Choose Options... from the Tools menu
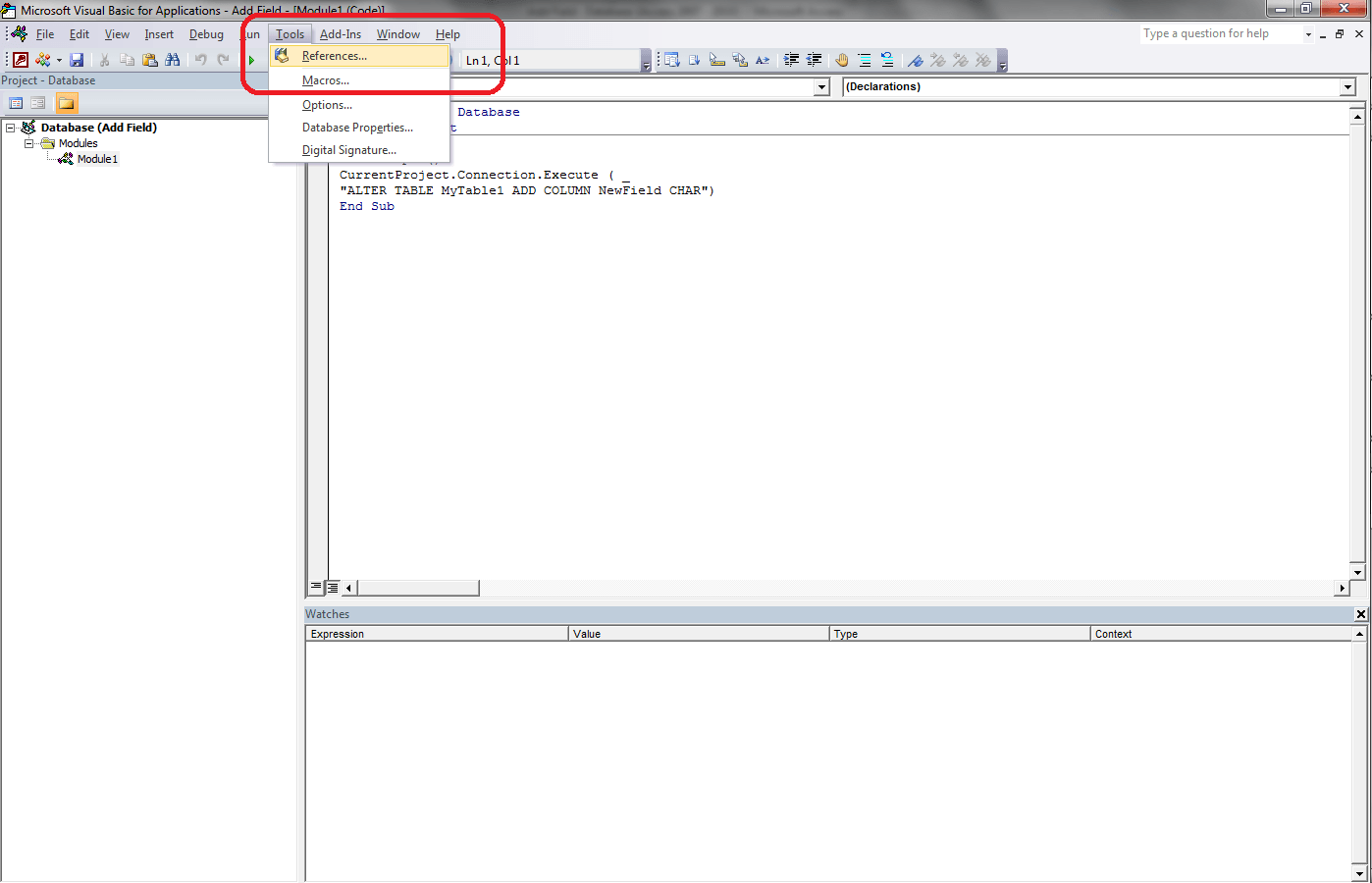 coord(359,105)
